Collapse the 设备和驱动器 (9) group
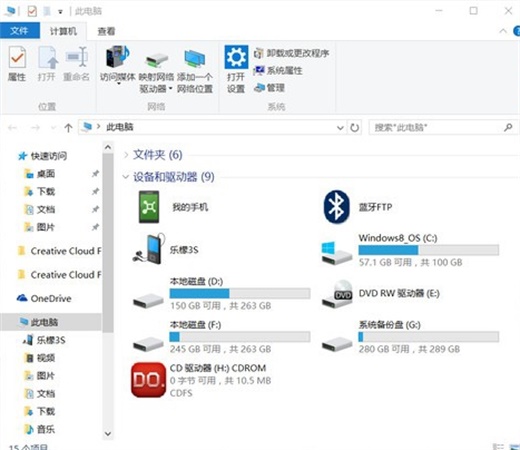Image resolution: width=520 pixels, height=450 pixels. 126,177
